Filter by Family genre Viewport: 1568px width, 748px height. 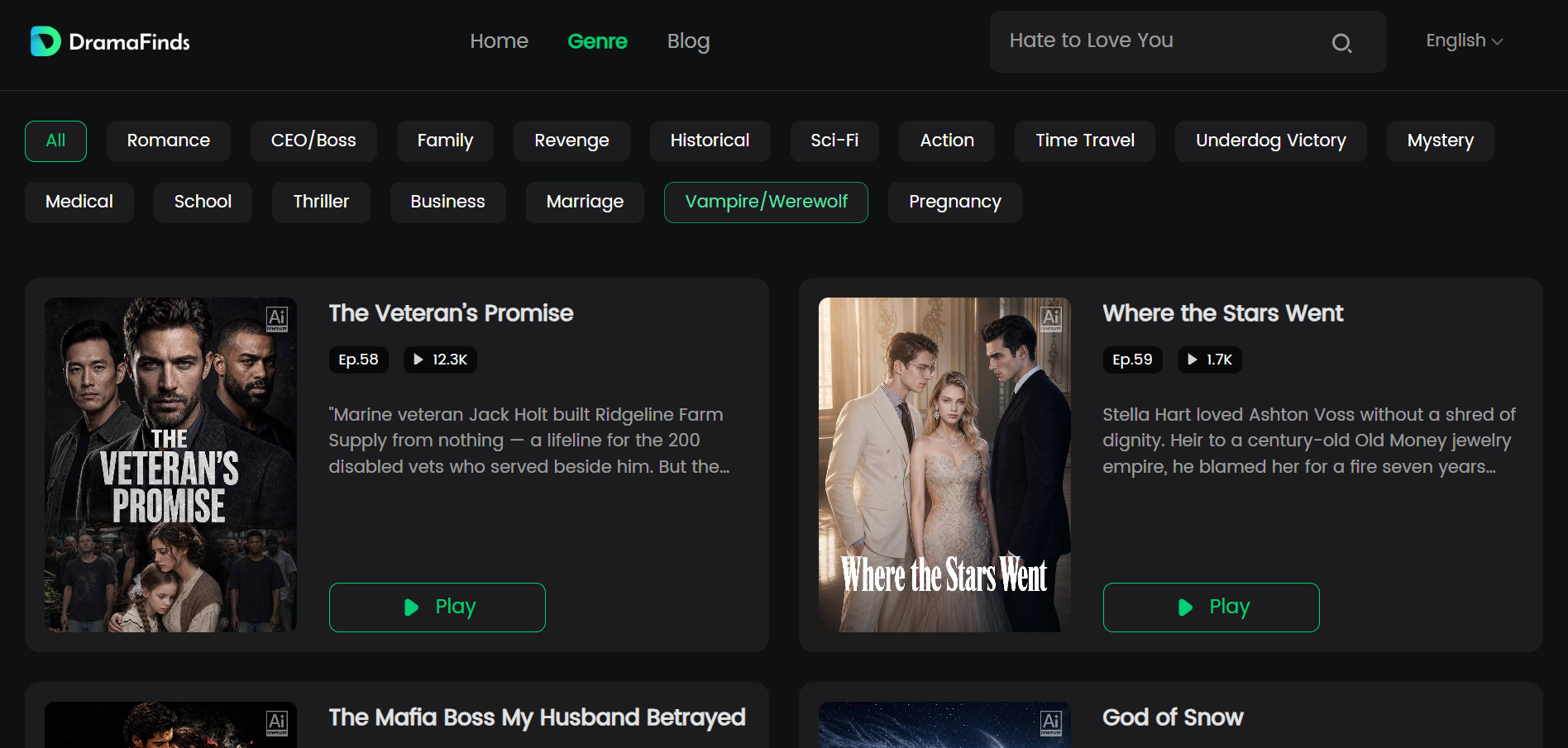pos(445,141)
